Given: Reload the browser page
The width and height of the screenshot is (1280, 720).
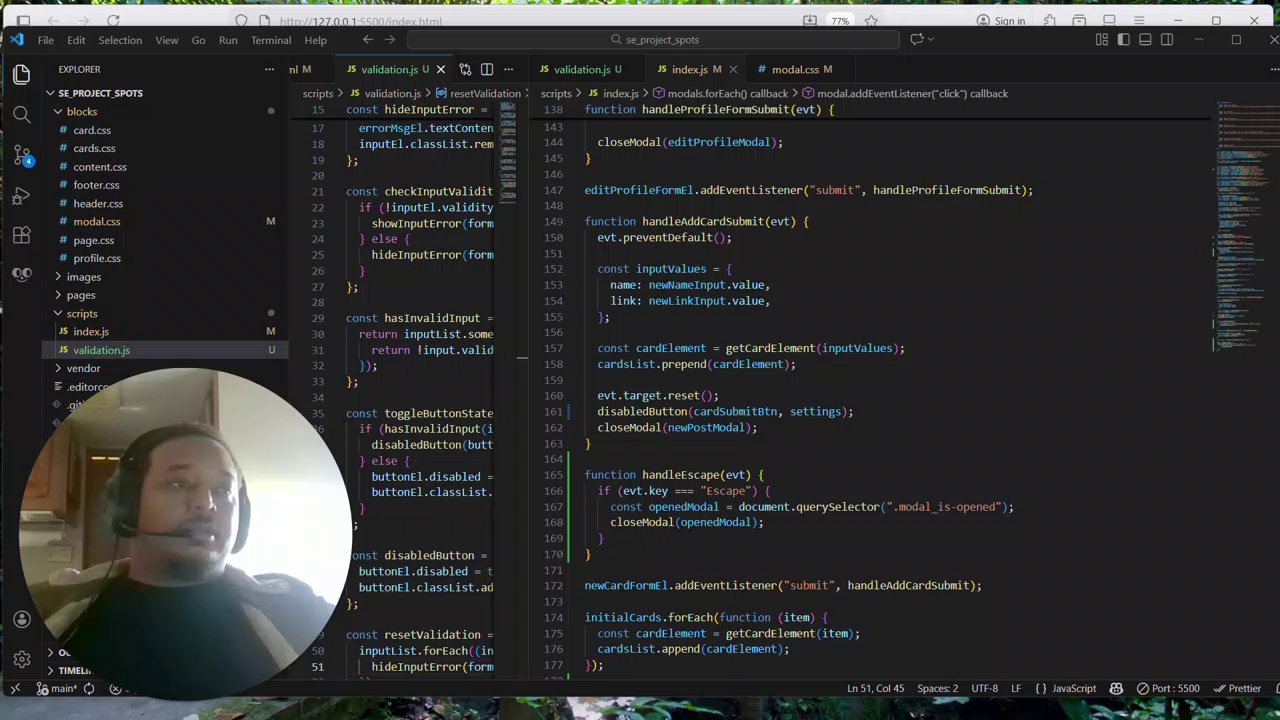Looking at the screenshot, I should pyautogui.click(x=113, y=21).
